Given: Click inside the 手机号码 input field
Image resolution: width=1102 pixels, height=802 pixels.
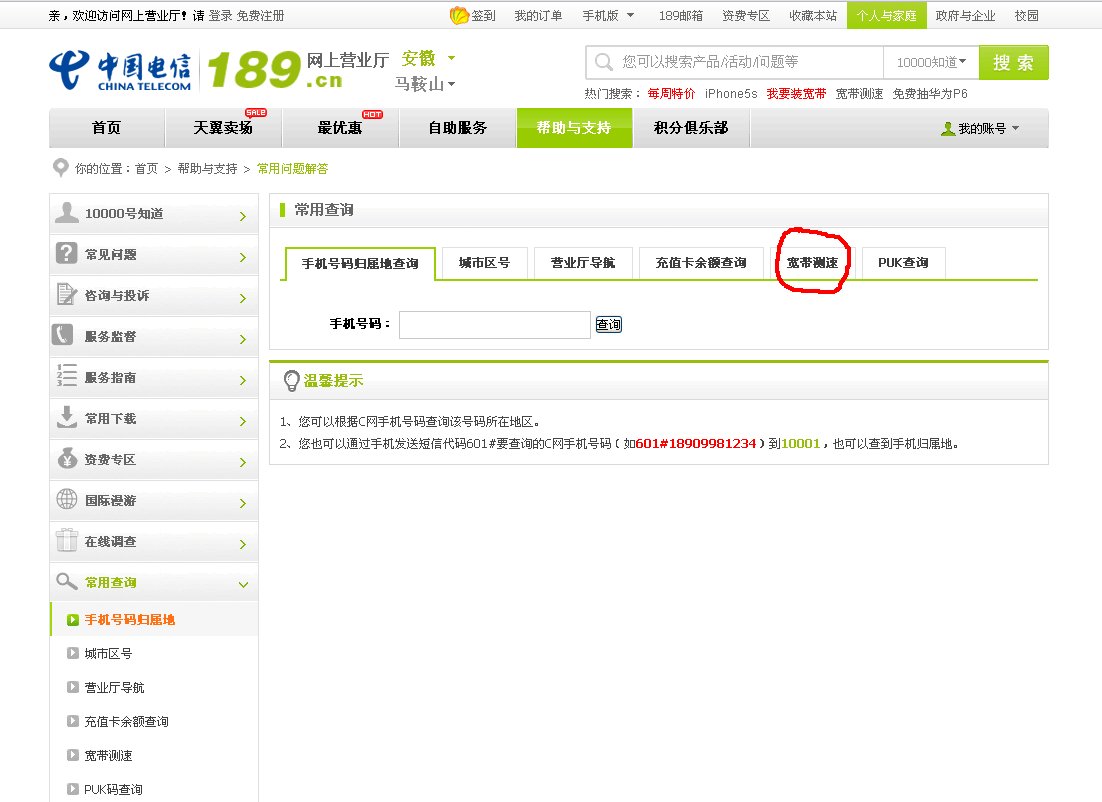Looking at the screenshot, I should point(494,324).
